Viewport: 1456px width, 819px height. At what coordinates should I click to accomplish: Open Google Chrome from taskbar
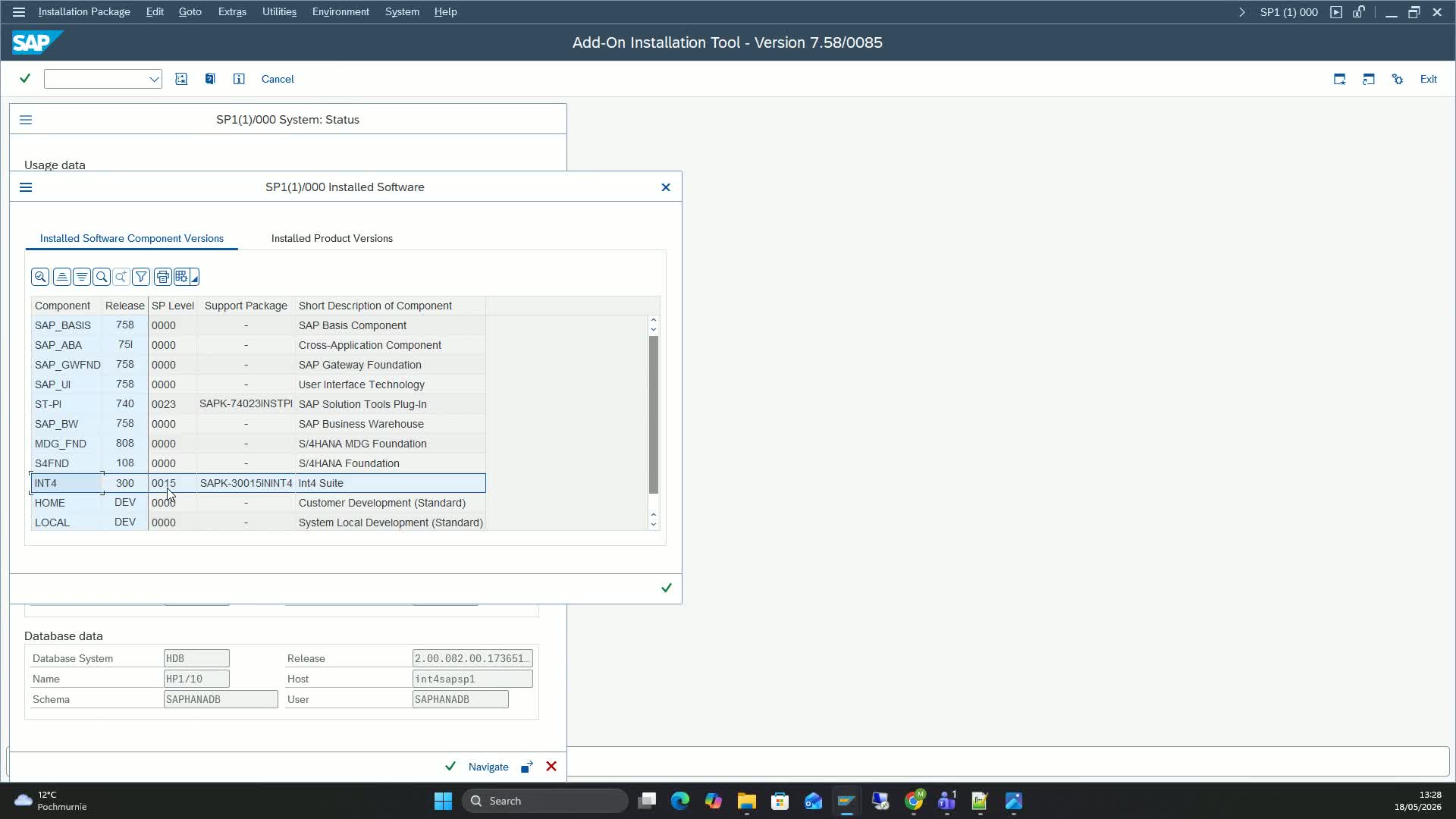[x=914, y=801]
